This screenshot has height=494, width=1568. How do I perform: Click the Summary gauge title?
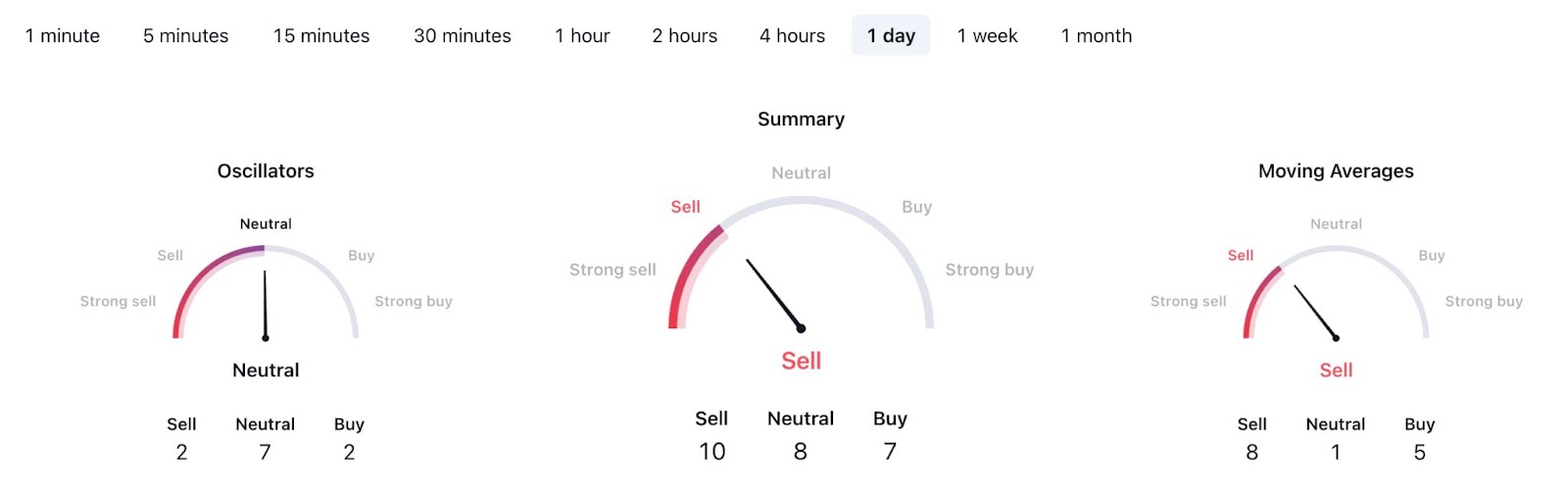(801, 119)
